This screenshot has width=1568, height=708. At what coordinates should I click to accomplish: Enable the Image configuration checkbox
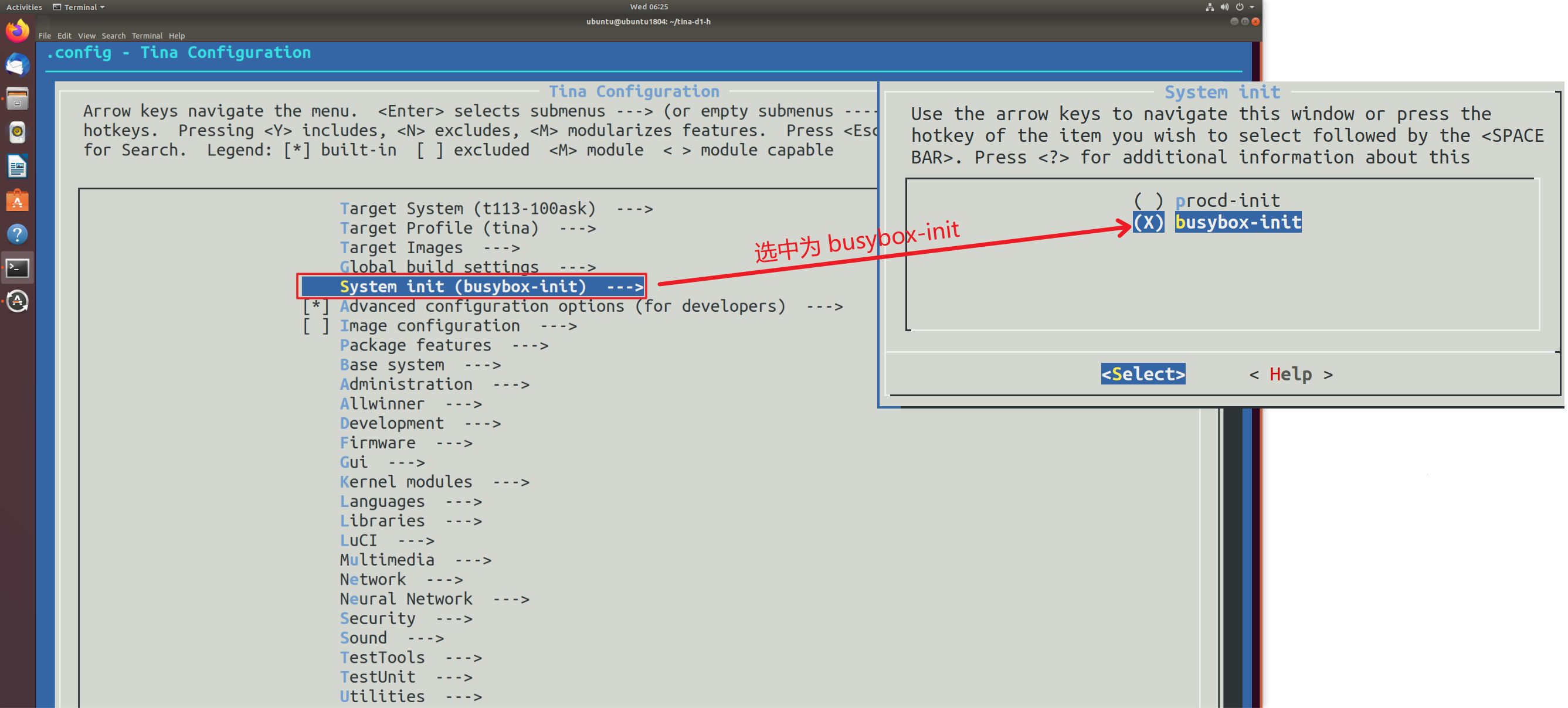point(316,326)
